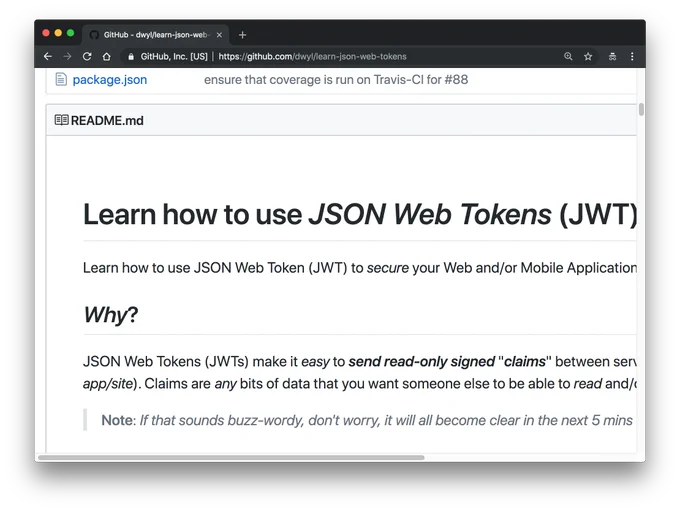Open the package.json file link

click(110, 80)
